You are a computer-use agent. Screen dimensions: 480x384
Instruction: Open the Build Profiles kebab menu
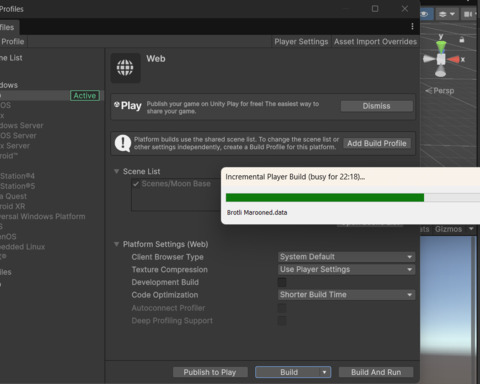click(412, 26)
